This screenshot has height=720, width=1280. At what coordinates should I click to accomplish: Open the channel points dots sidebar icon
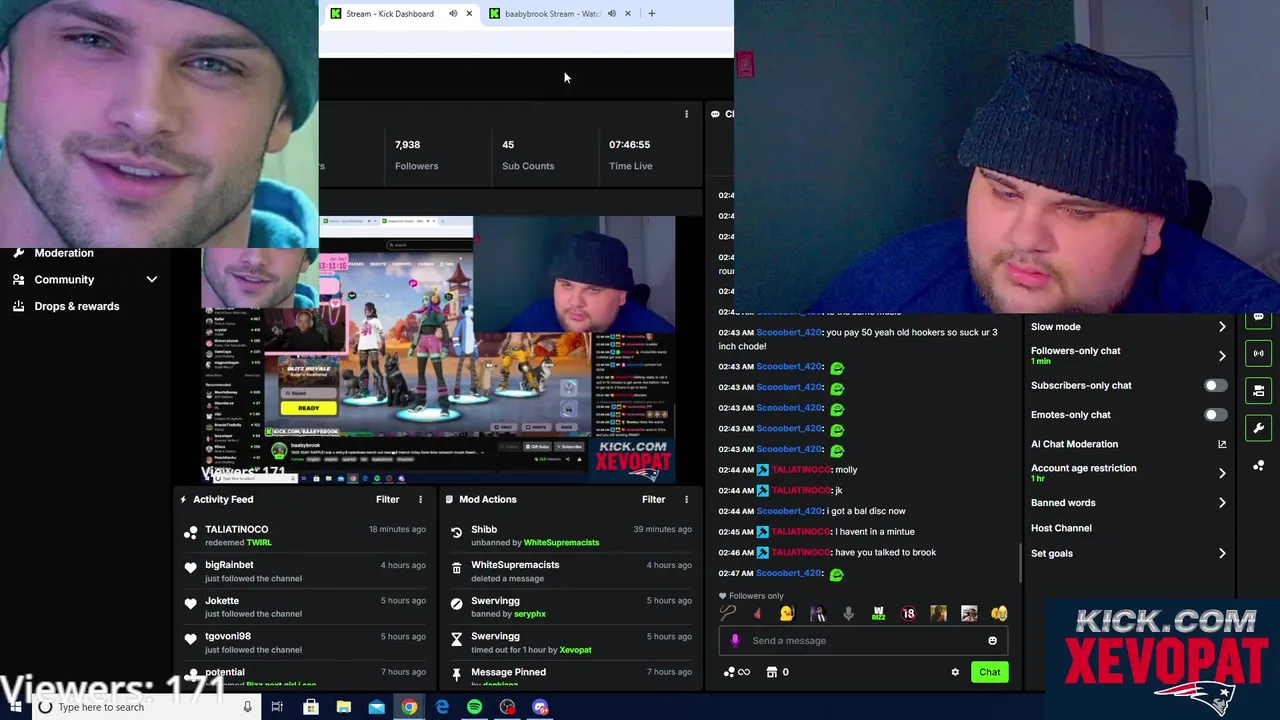pyautogui.click(x=1258, y=466)
